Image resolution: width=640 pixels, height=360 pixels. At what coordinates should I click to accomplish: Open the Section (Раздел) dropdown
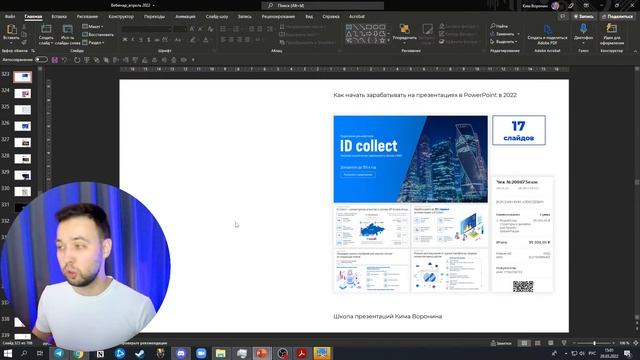click(93, 42)
